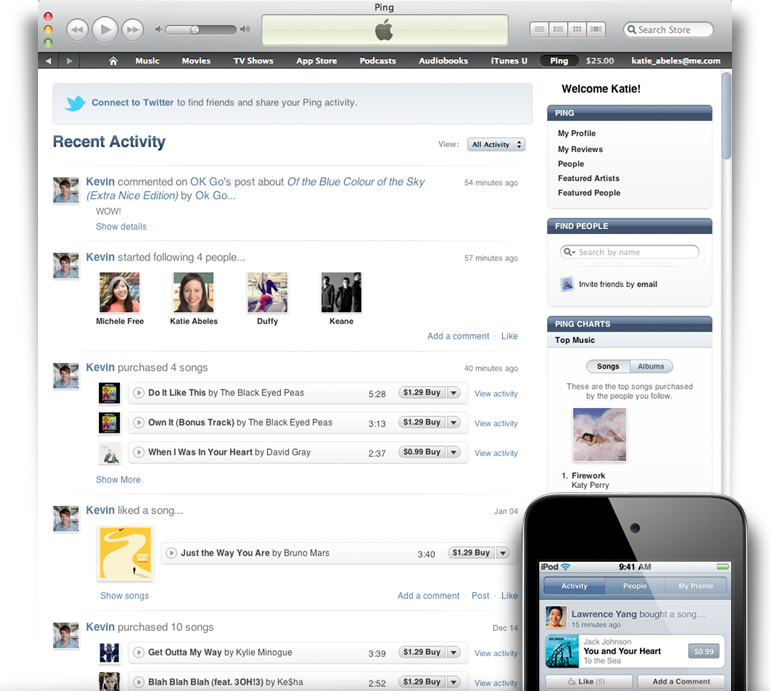Select the Ping tab
The height and width of the screenshot is (691, 770).
(x=559, y=61)
